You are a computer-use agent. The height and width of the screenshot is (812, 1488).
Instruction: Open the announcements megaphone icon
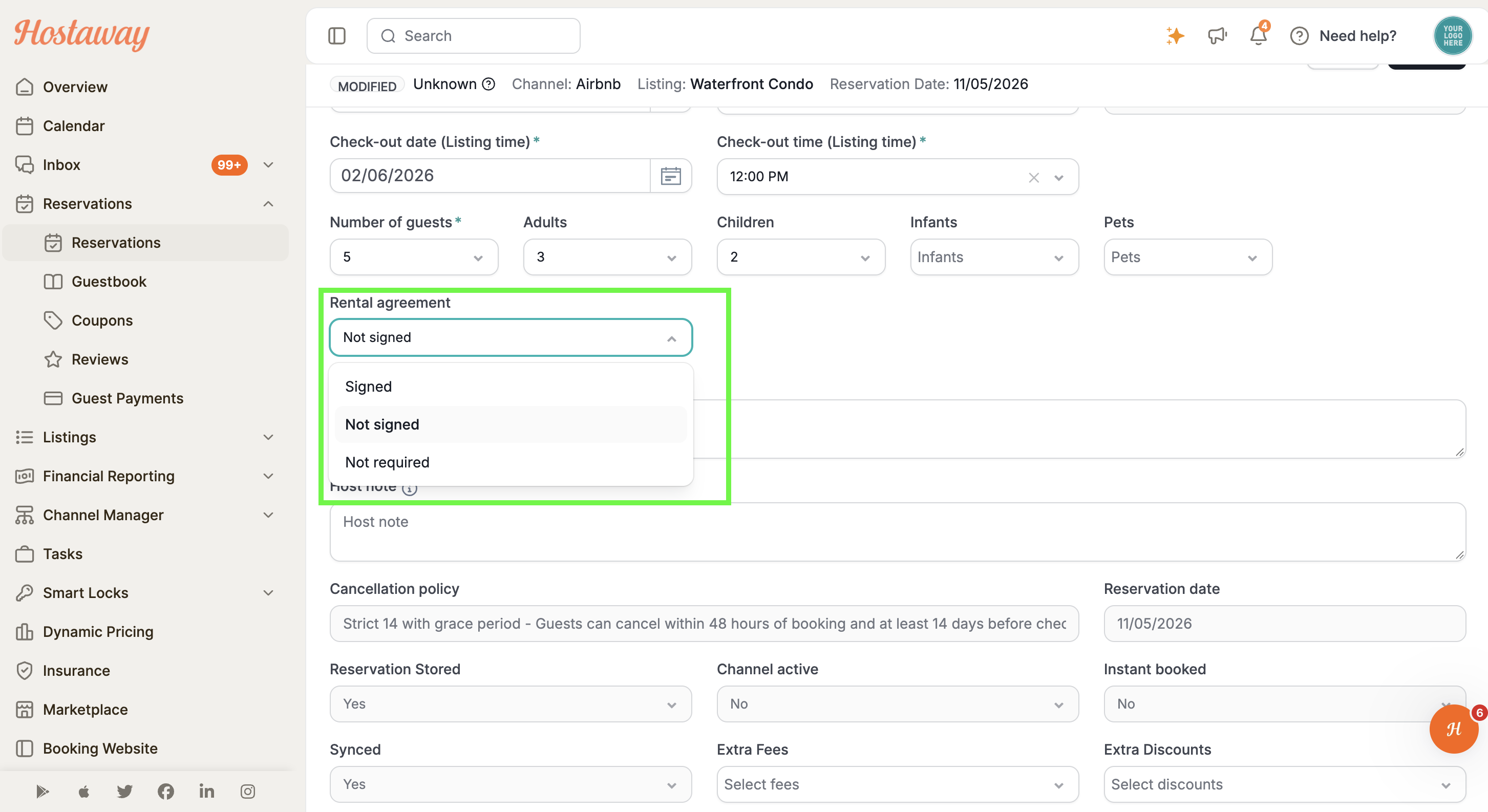coord(1217,36)
